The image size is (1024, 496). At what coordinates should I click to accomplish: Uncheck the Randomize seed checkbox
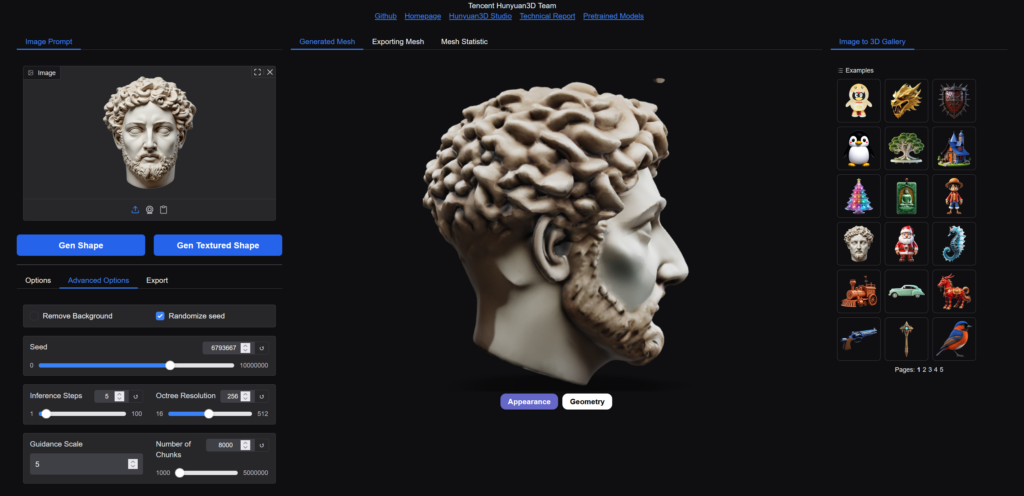[160, 316]
